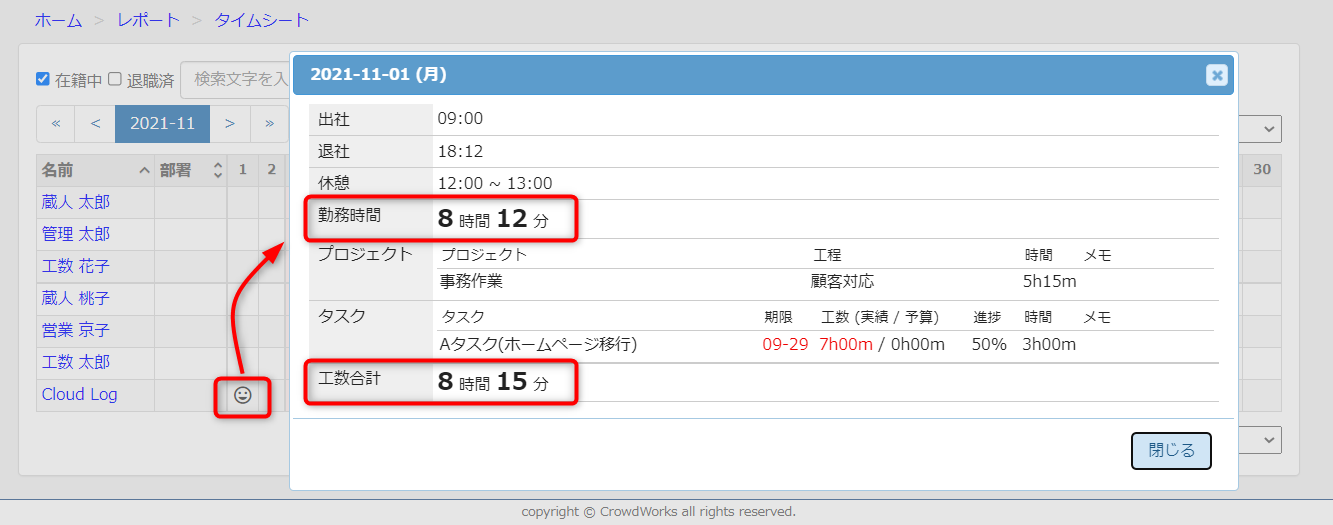This screenshot has height=525, width=1333.
Task: Enable the 退職済 checkbox
Action: click(115, 79)
